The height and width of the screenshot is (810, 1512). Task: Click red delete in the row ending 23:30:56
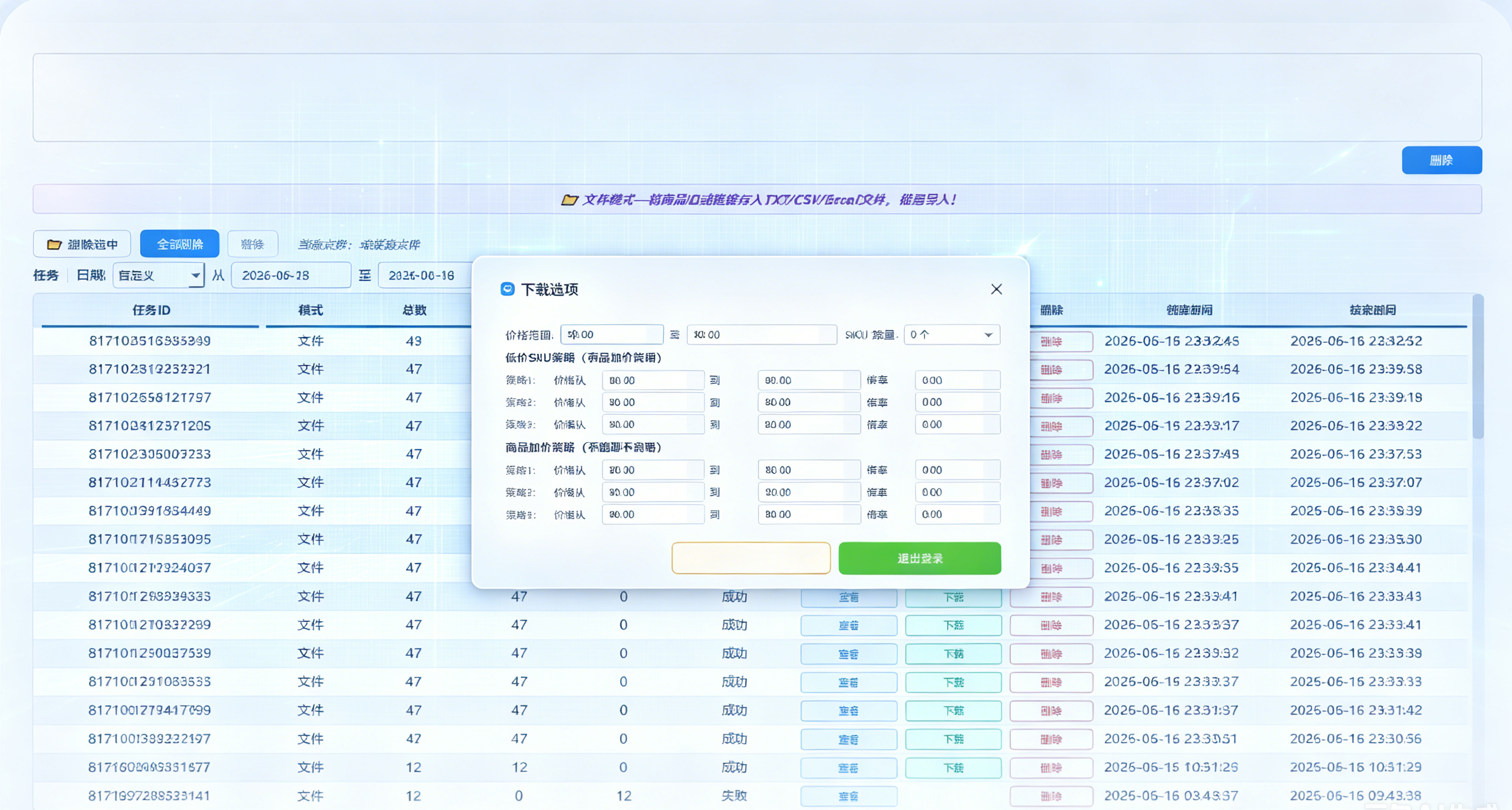(x=1051, y=739)
